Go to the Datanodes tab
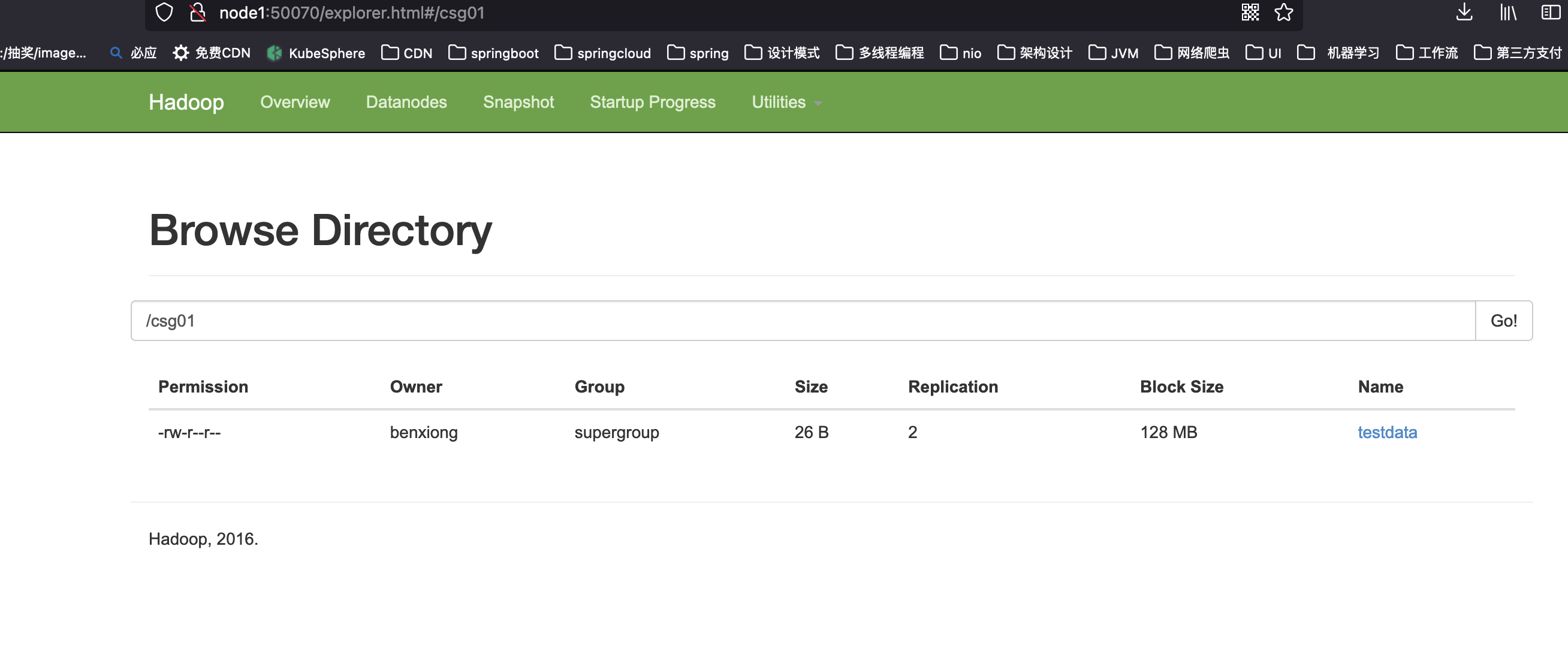Viewport: 1568px width, 670px height. click(x=406, y=102)
